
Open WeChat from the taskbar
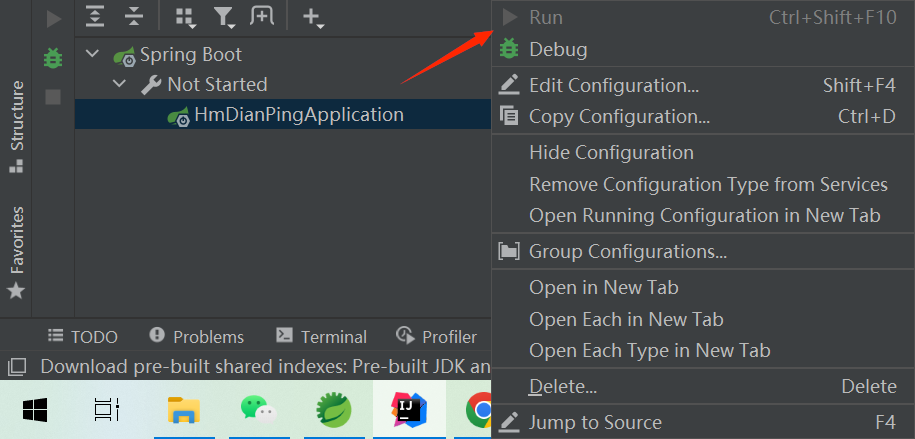(259, 409)
